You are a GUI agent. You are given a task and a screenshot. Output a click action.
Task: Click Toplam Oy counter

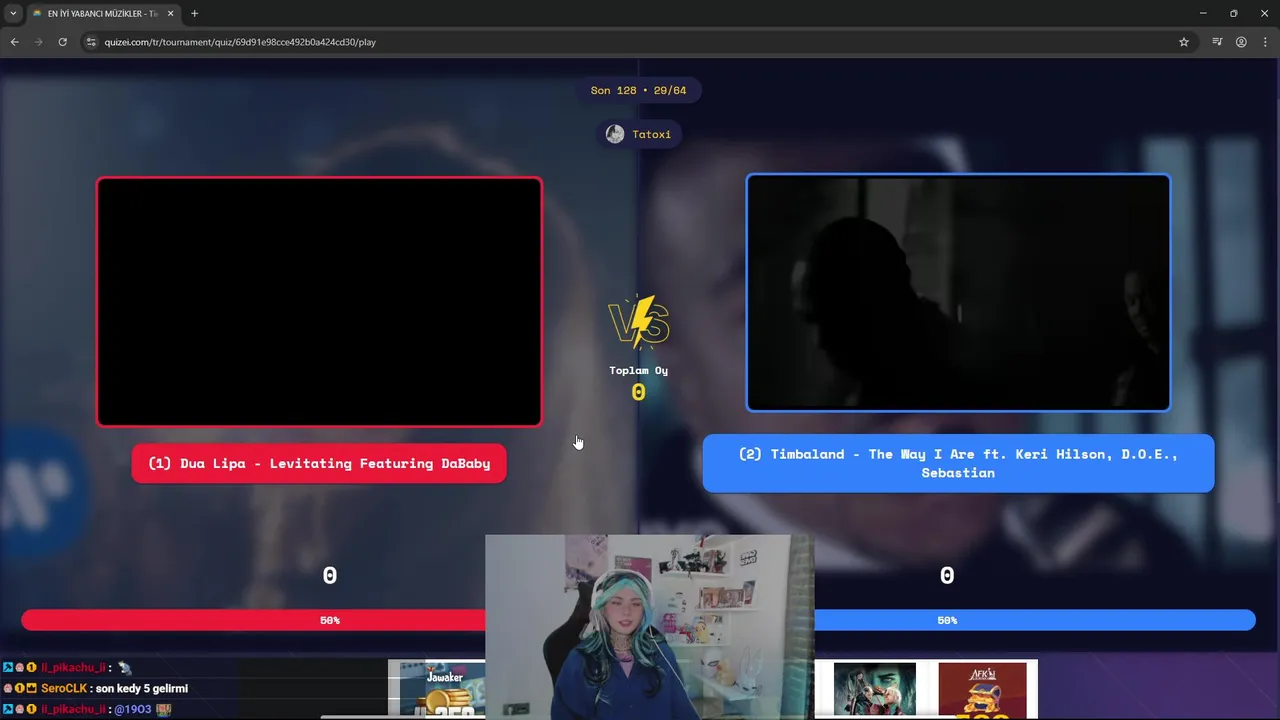coord(638,382)
